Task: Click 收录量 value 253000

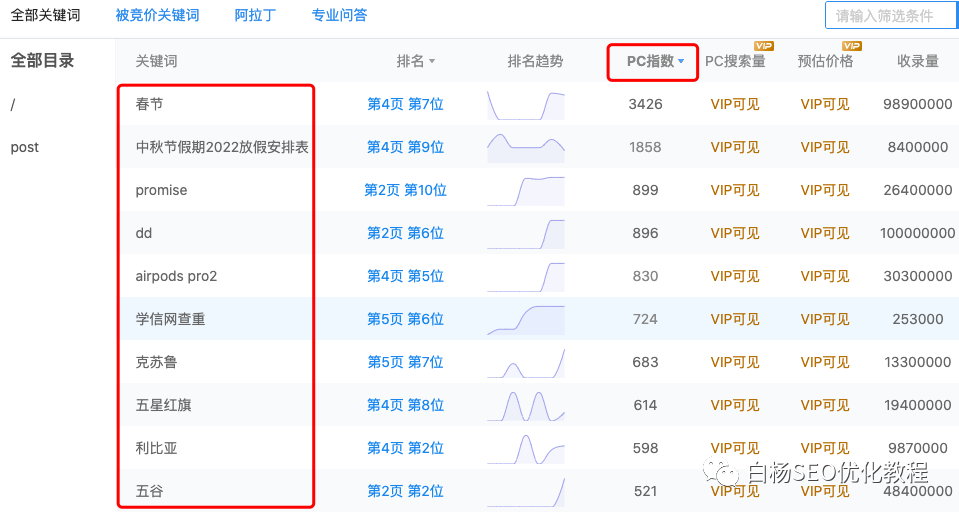Action: (x=917, y=319)
